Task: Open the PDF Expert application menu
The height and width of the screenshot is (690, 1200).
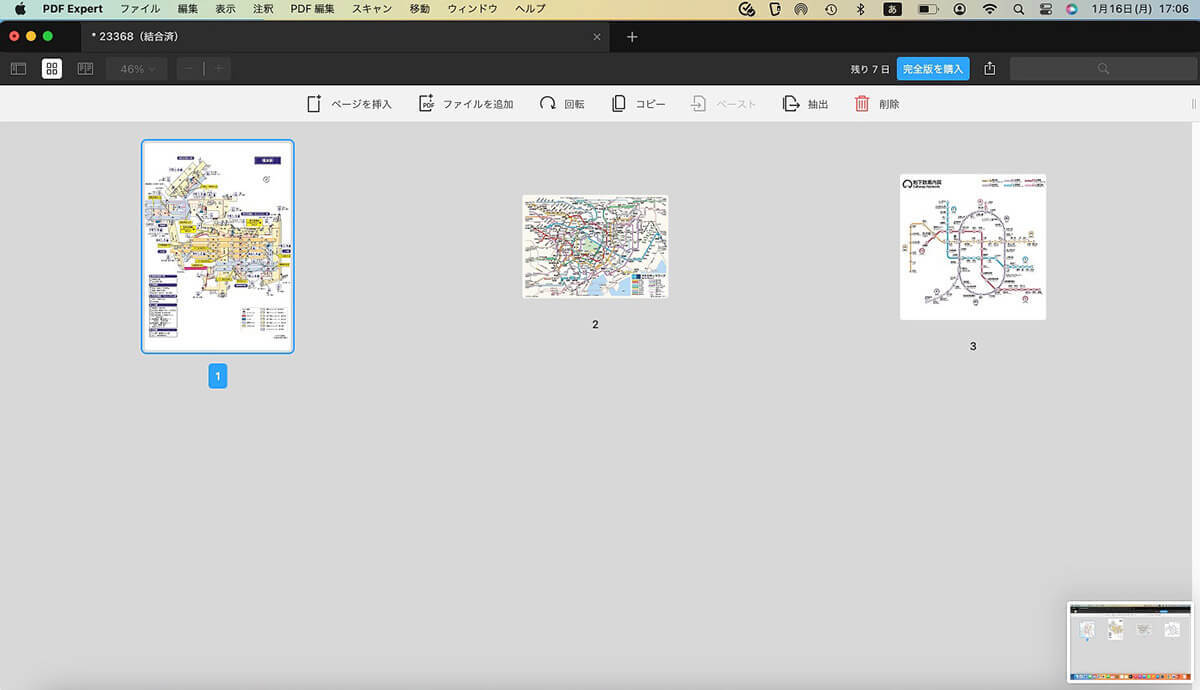Action: [72, 9]
